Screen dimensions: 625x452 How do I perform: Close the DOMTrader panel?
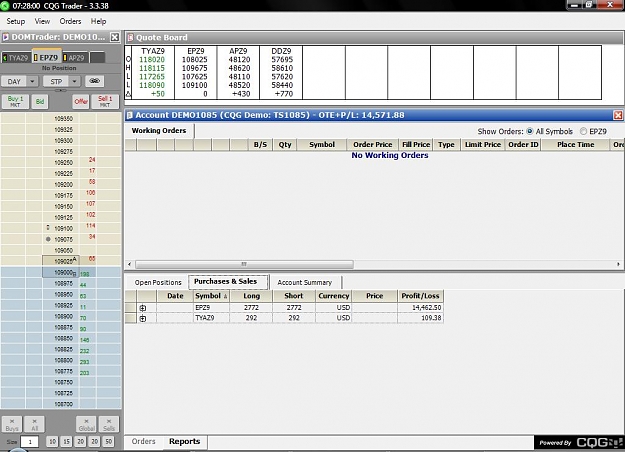pyautogui.click(x=114, y=37)
